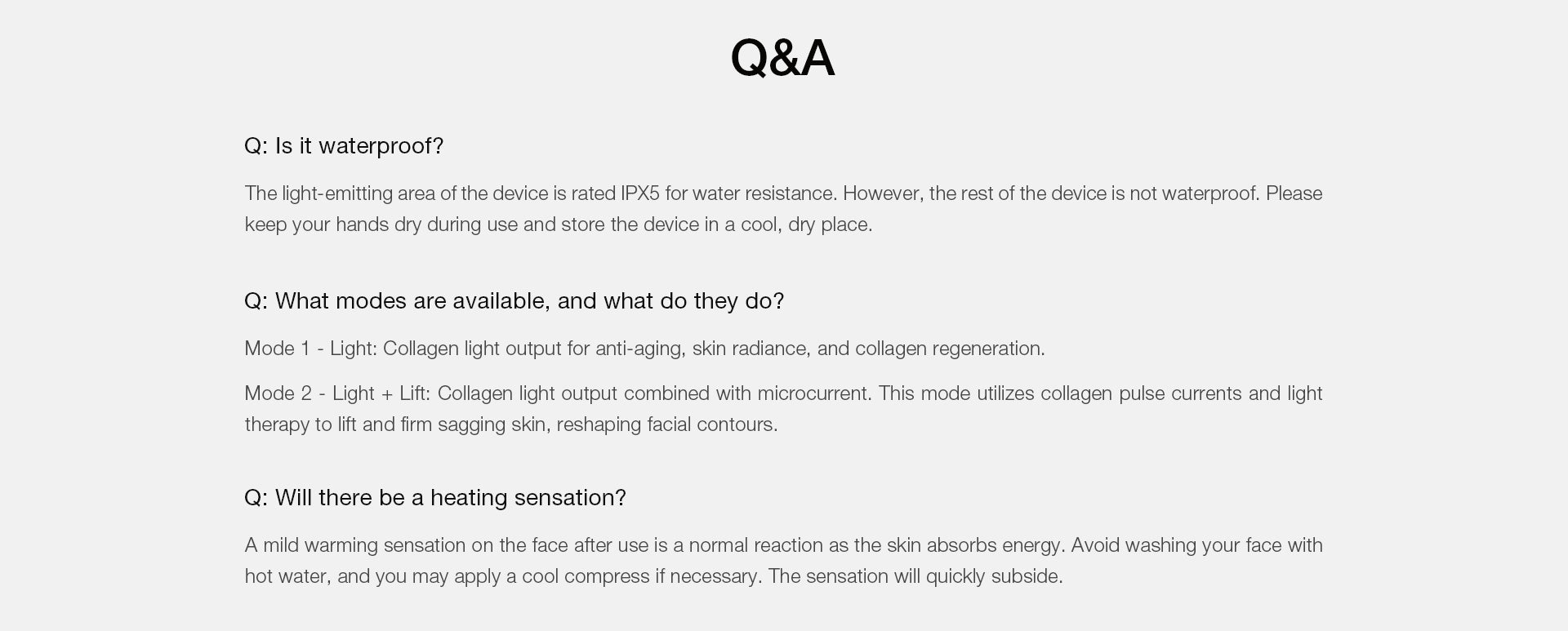Click the word "microcurrent" in Mode 2
Screen dimensions: 1568x631
[813, 393]
